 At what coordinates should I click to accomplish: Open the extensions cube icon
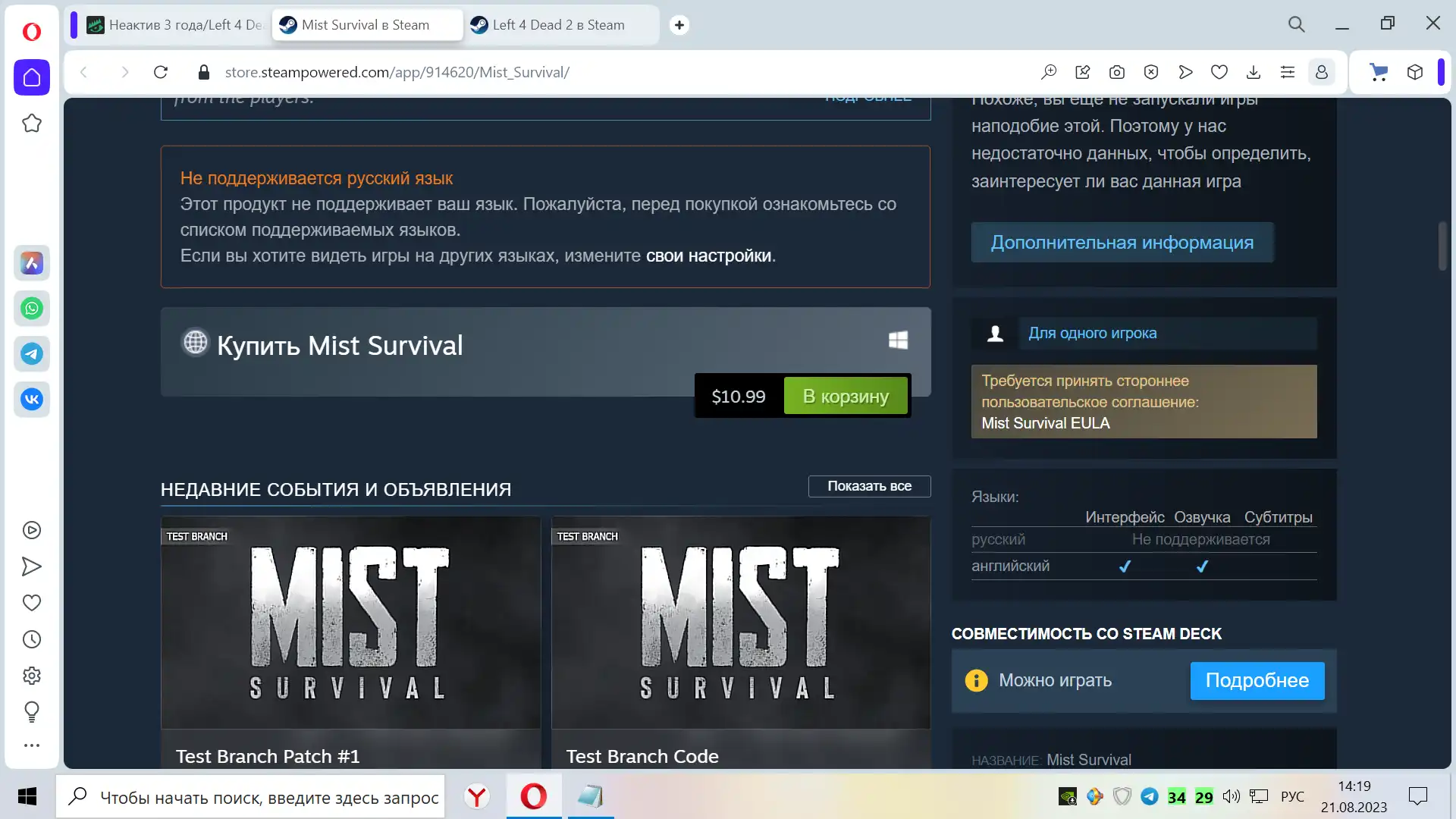(1415, 72)
